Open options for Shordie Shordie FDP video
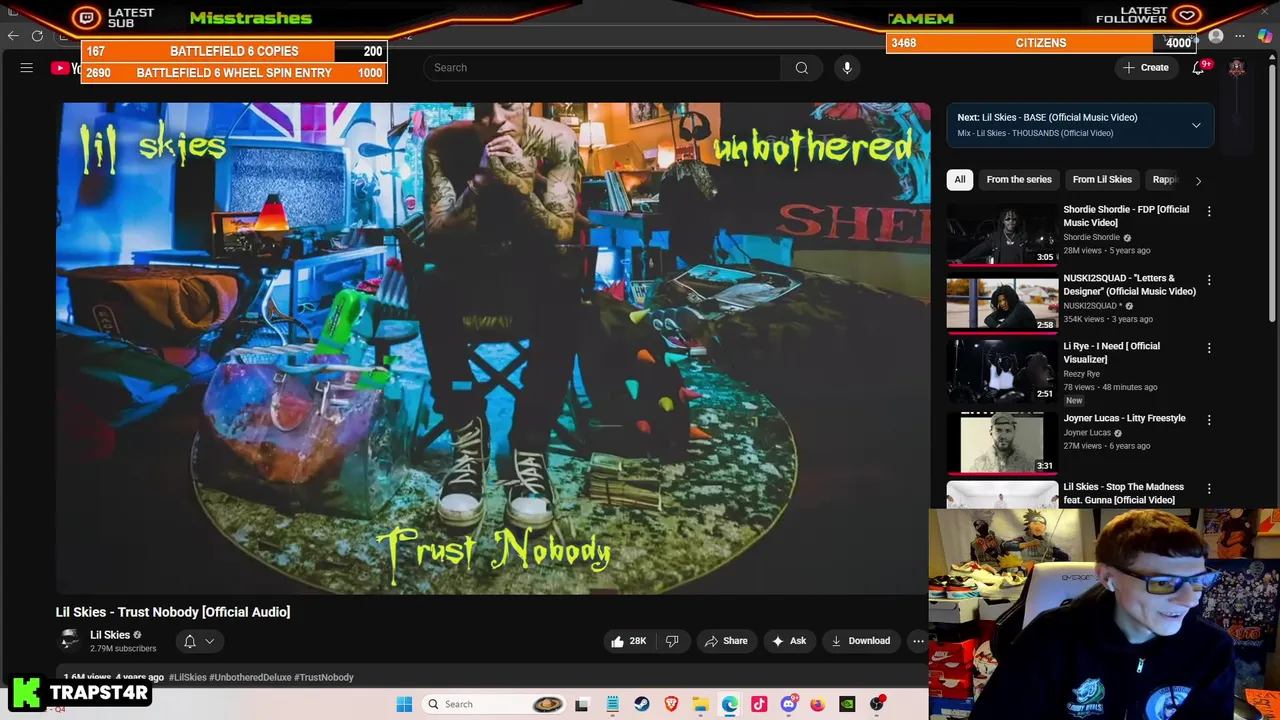Image resolution: width=1280 pixels, height=720 pixels. coord(1209,211)
